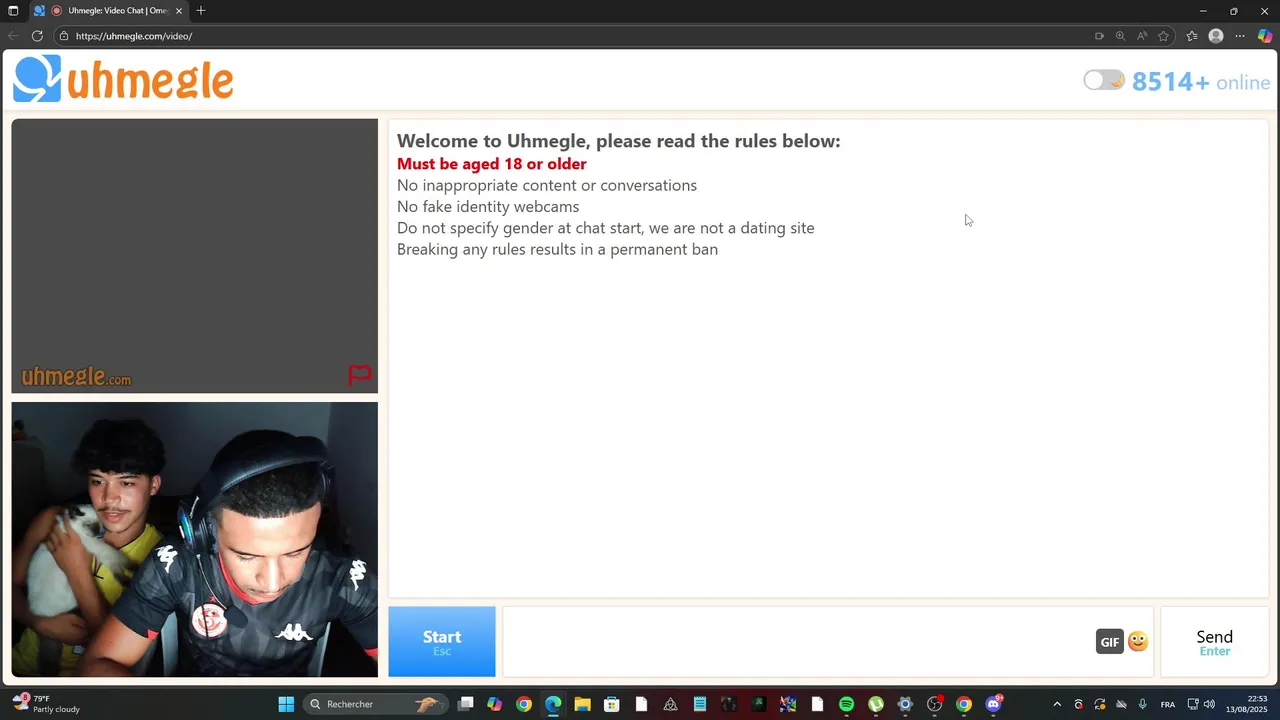Click the Send button
This screenshot has width=1280, height=720.
click(1214, 642)
